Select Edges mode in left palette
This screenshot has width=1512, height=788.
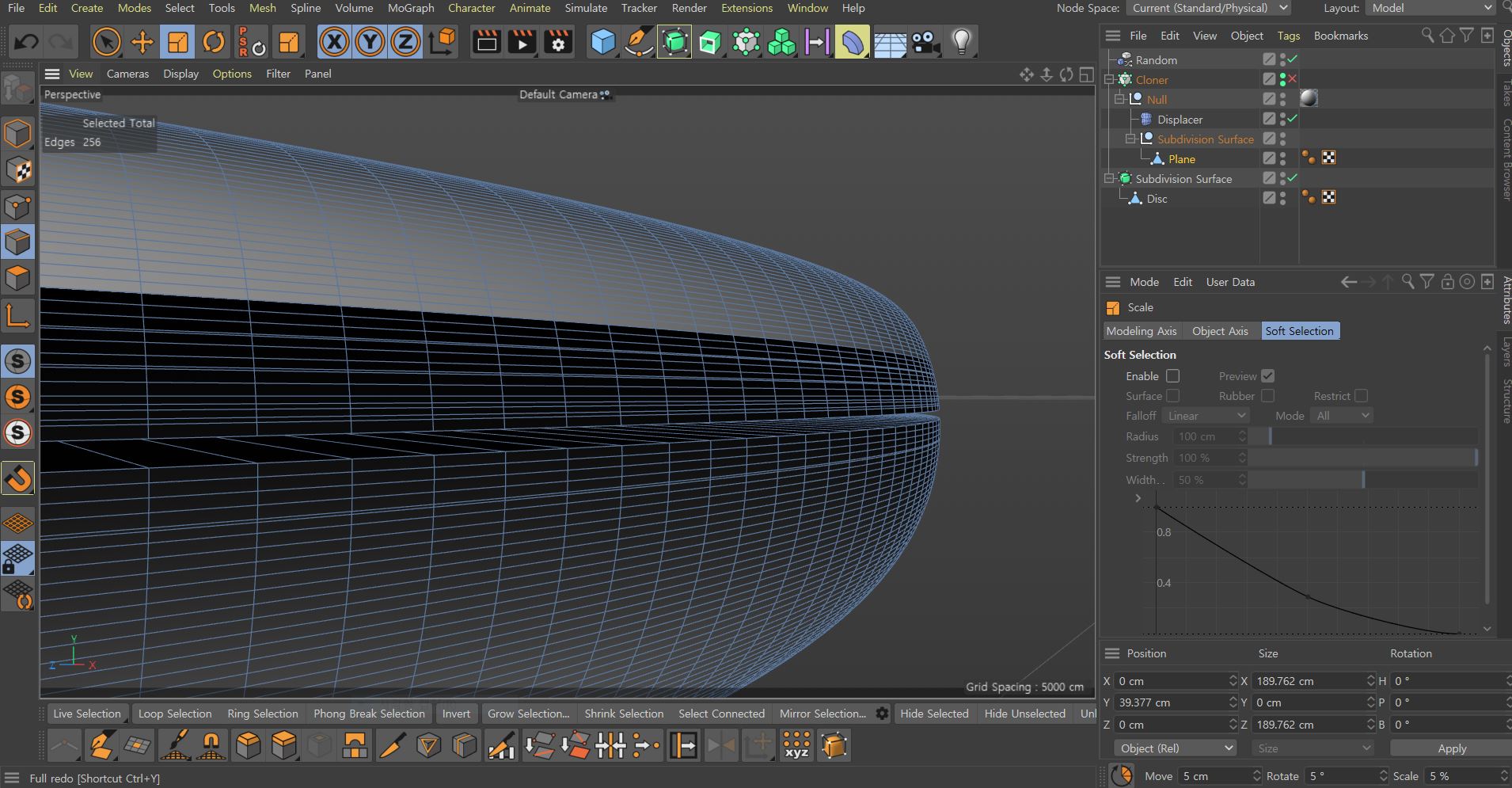17,242
